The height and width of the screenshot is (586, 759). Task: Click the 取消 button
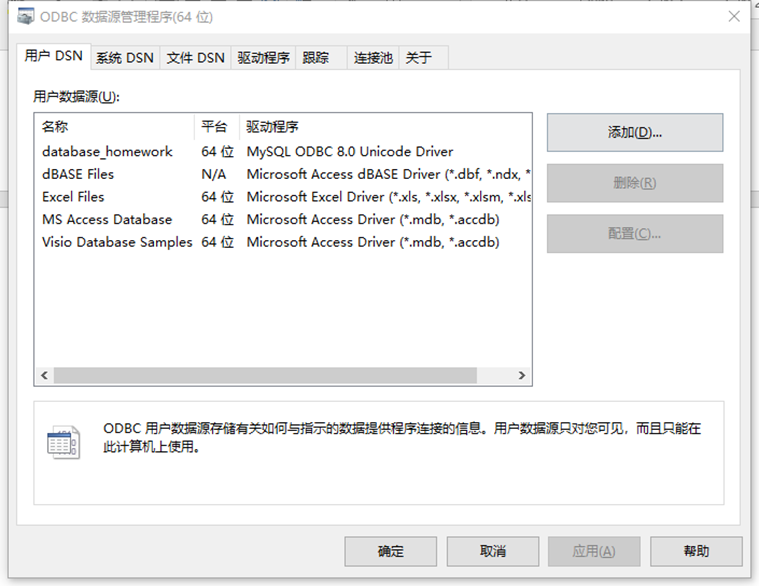pyautogui.click(x=493, y=551)
